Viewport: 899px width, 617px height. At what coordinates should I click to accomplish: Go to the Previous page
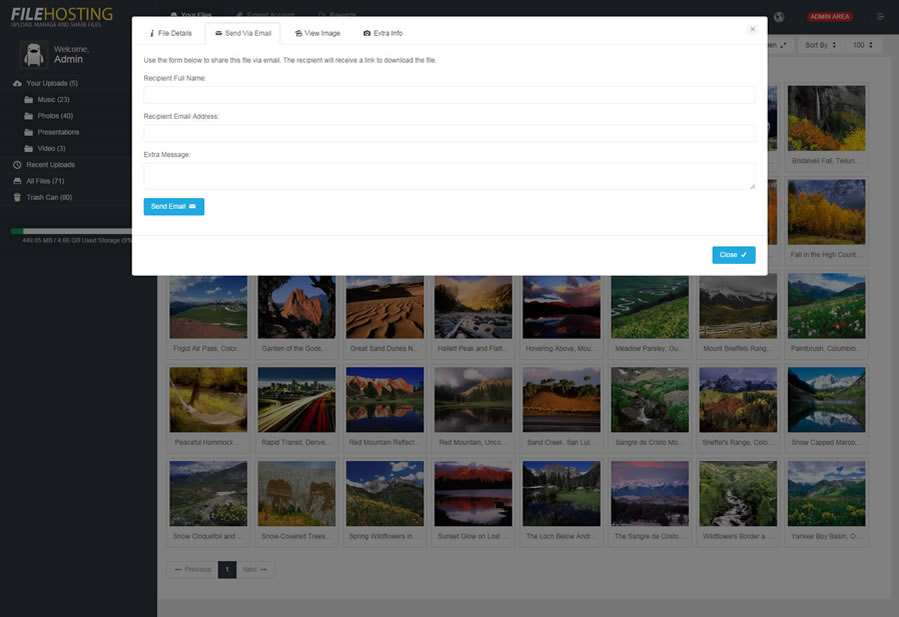192,569
